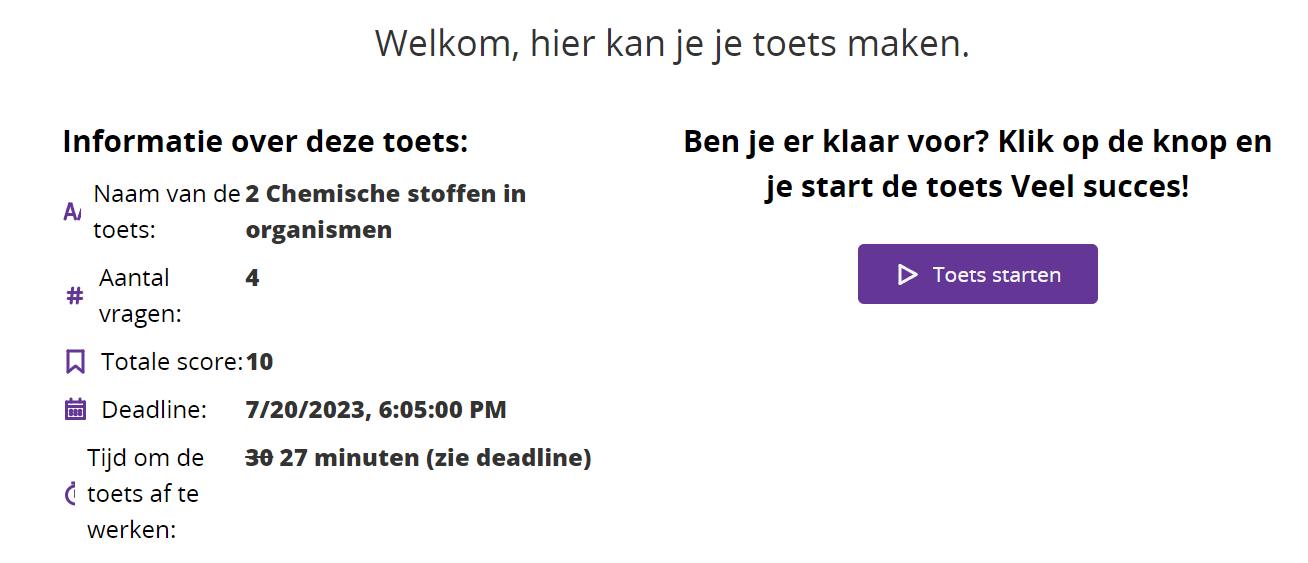The width and height of the screenshot is (1308, 563).
Task: Click the Tijd om de toets af te werken label
Action: [146, 493]
